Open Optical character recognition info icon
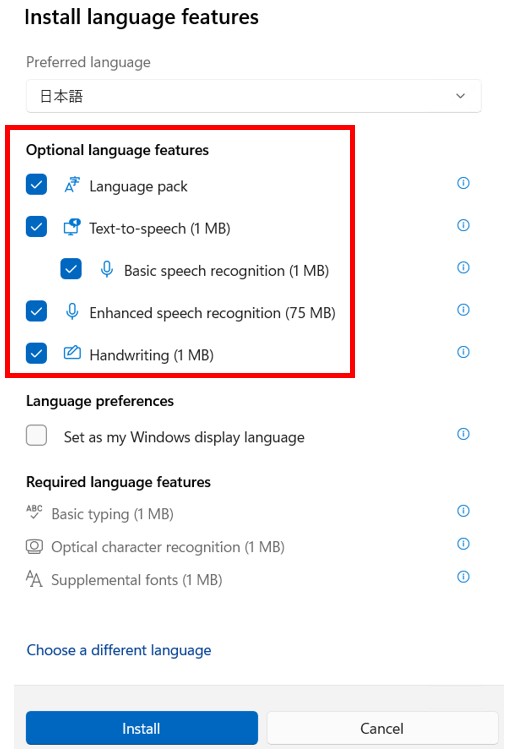Image resolution: width=509 pixels, height=753 pixels. click(463, 544)
